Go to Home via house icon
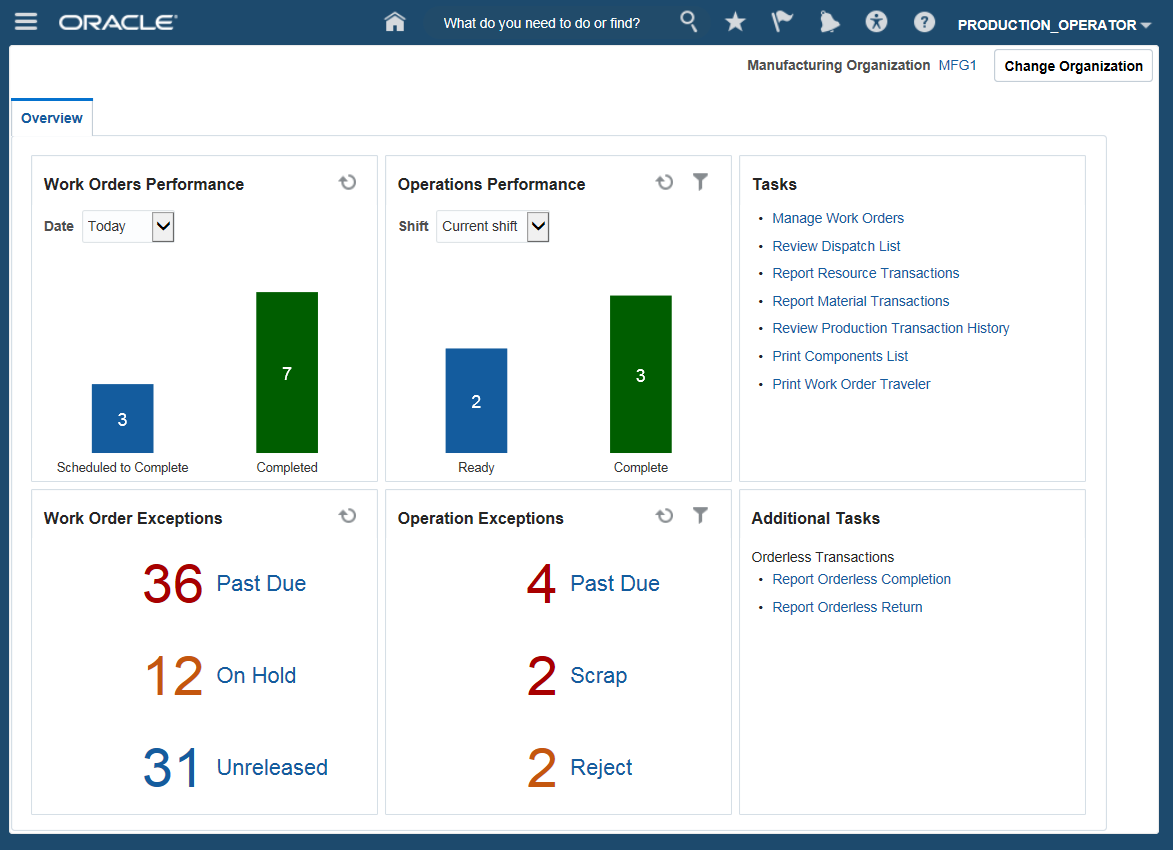Viewport: 1173px width, 850px height. [395, 22]
